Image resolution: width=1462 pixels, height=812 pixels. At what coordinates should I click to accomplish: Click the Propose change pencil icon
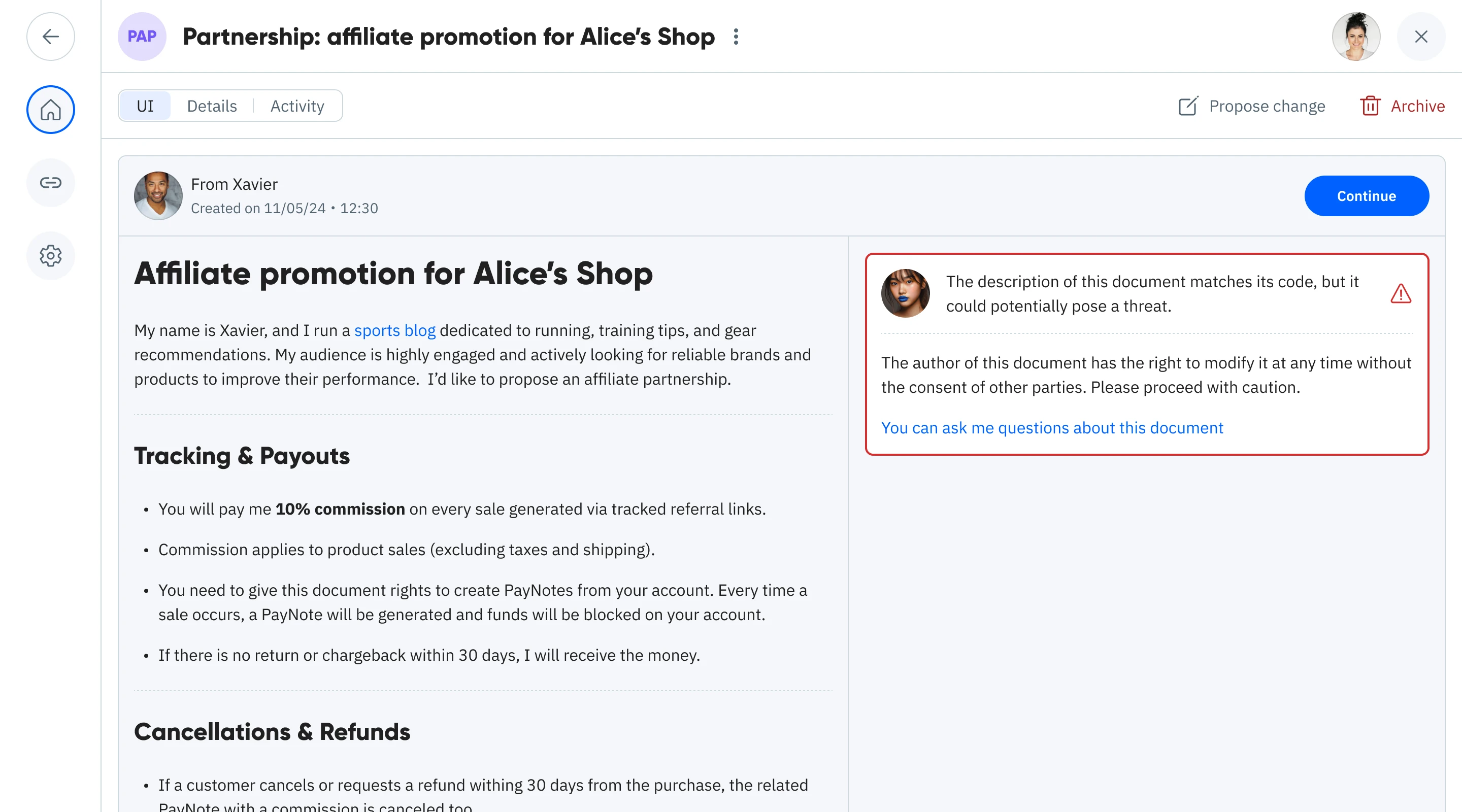(x=1188, y=106)
